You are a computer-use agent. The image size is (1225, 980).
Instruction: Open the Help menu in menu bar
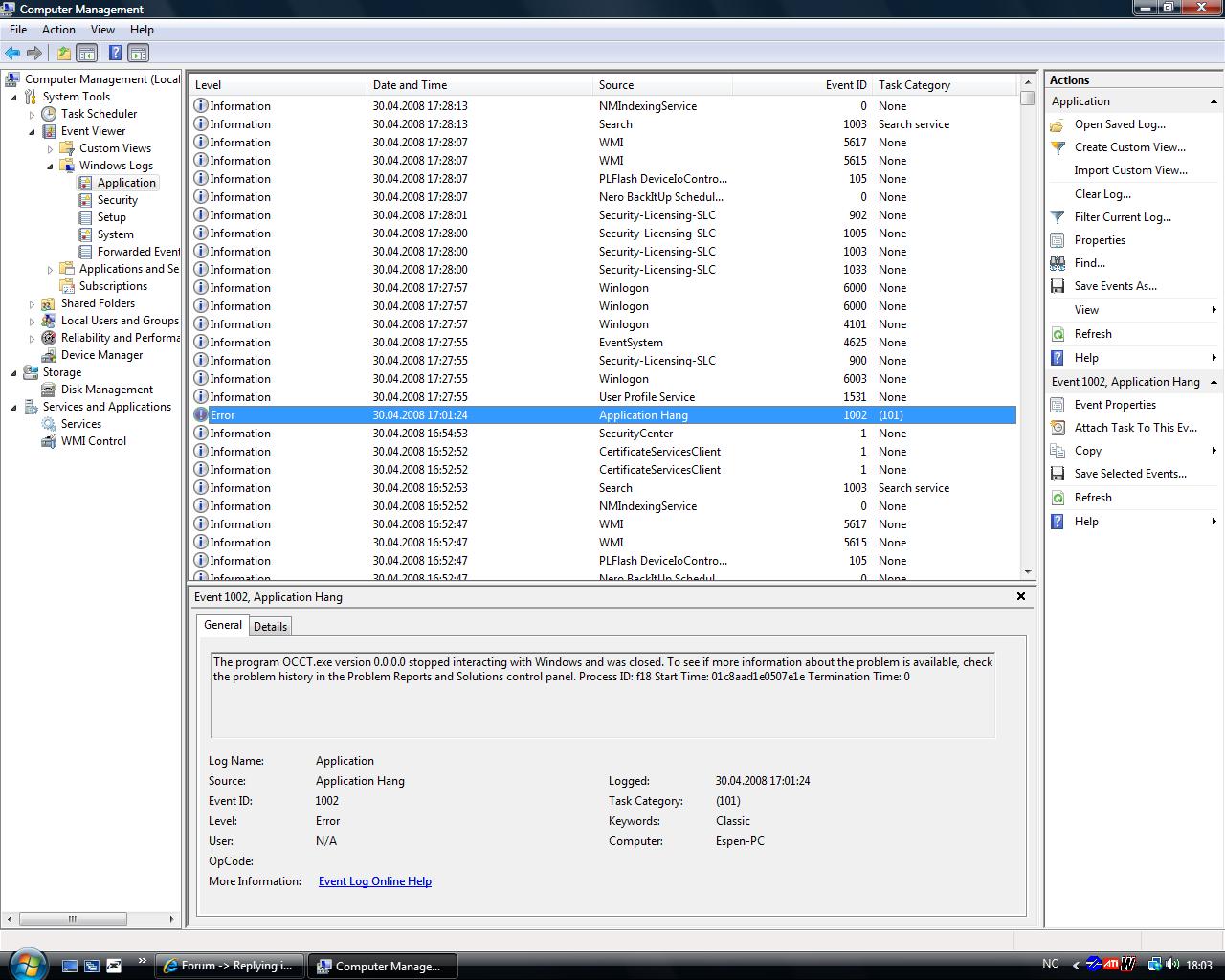[142, 30]
